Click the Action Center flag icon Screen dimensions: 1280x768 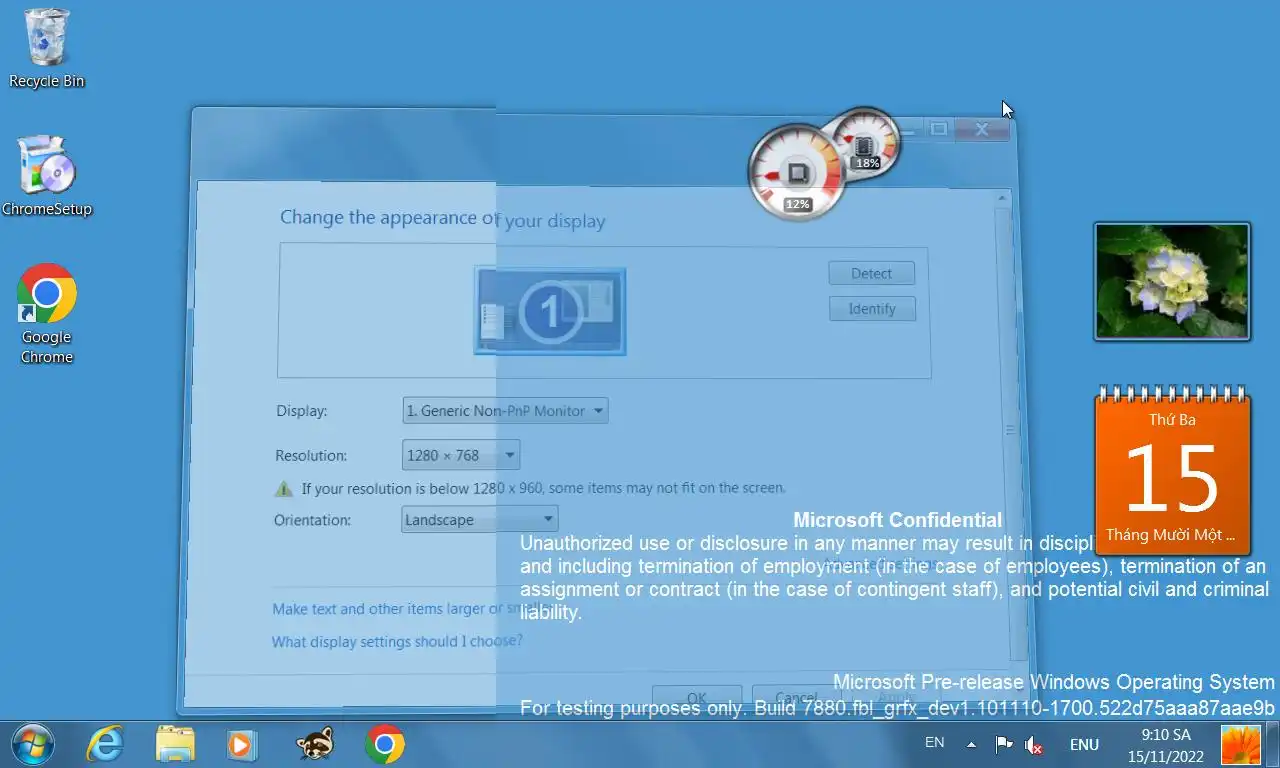tap(1003, 745)
